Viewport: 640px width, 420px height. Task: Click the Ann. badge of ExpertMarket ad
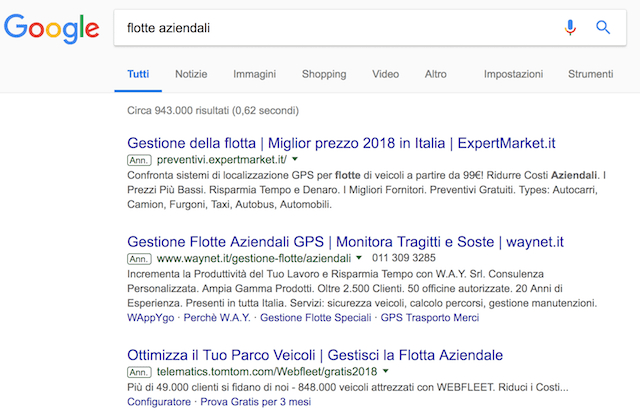pyautogui.click(x=139, y=160)
